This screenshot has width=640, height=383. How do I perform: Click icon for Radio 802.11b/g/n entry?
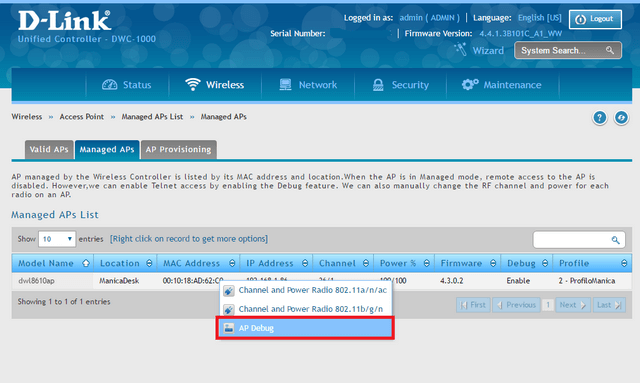229,310
